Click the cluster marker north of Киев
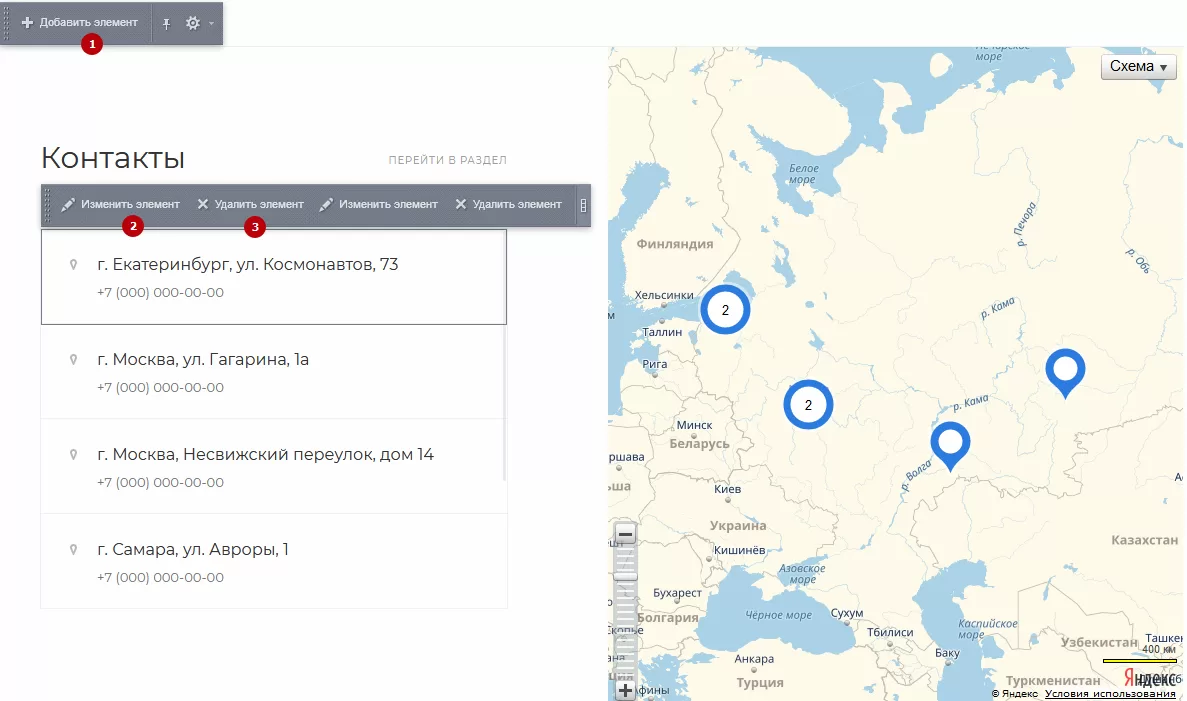Image resolution: width=1187 pixels, height=701 pixels. point(808,405)
